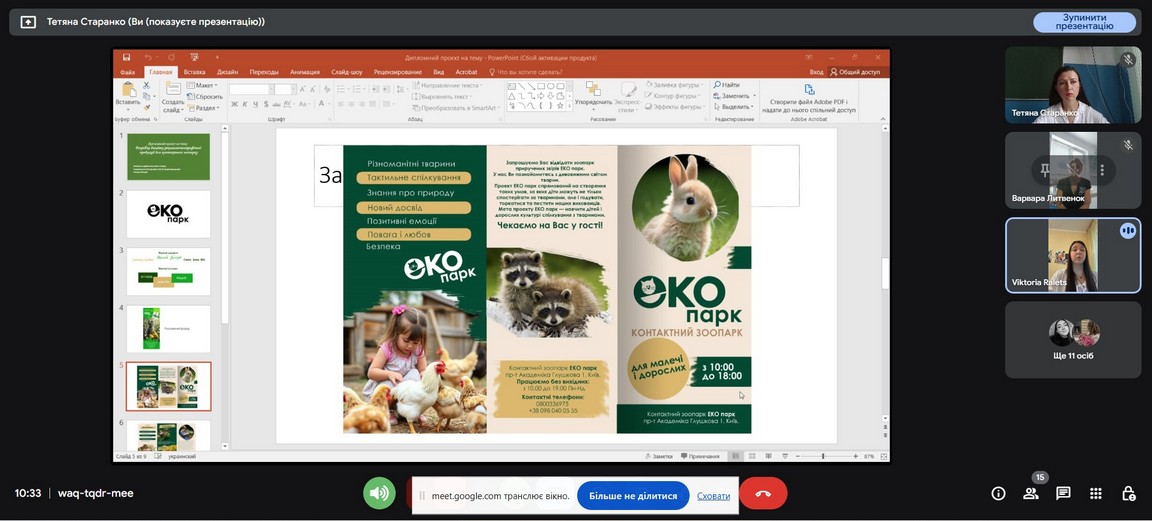
Task: Switch to the Анимация tab
Action: 304,72
